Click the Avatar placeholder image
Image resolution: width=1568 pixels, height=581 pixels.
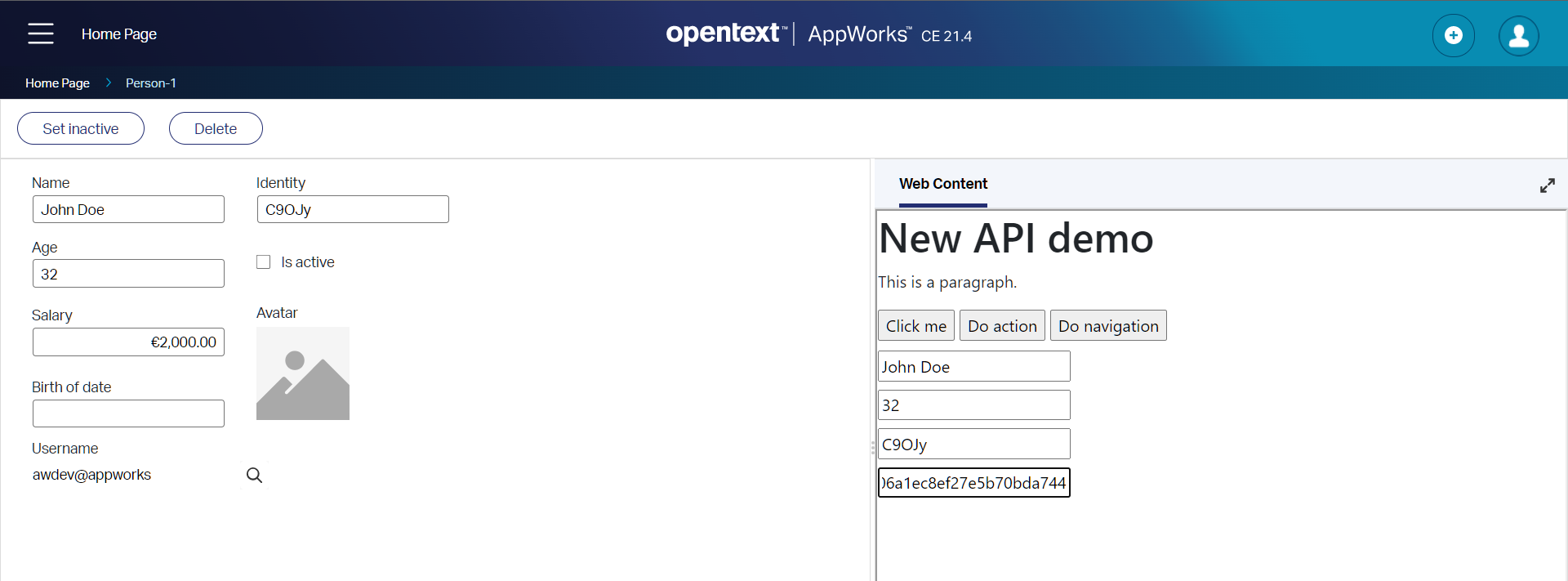302,373
